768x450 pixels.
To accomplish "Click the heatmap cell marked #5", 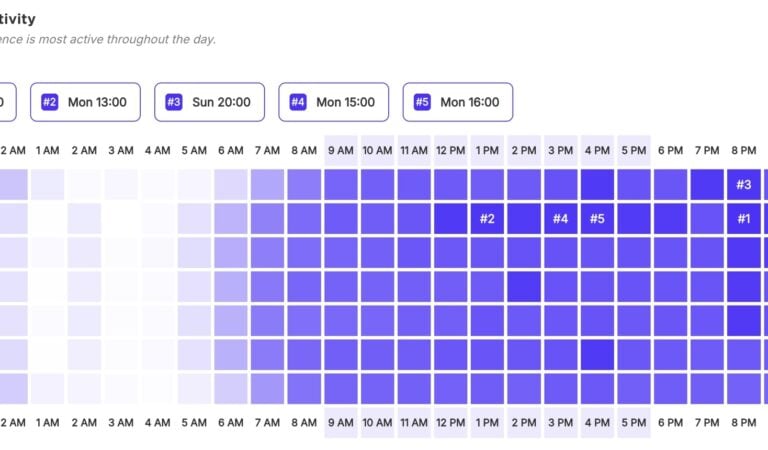I will coord(597,219).
